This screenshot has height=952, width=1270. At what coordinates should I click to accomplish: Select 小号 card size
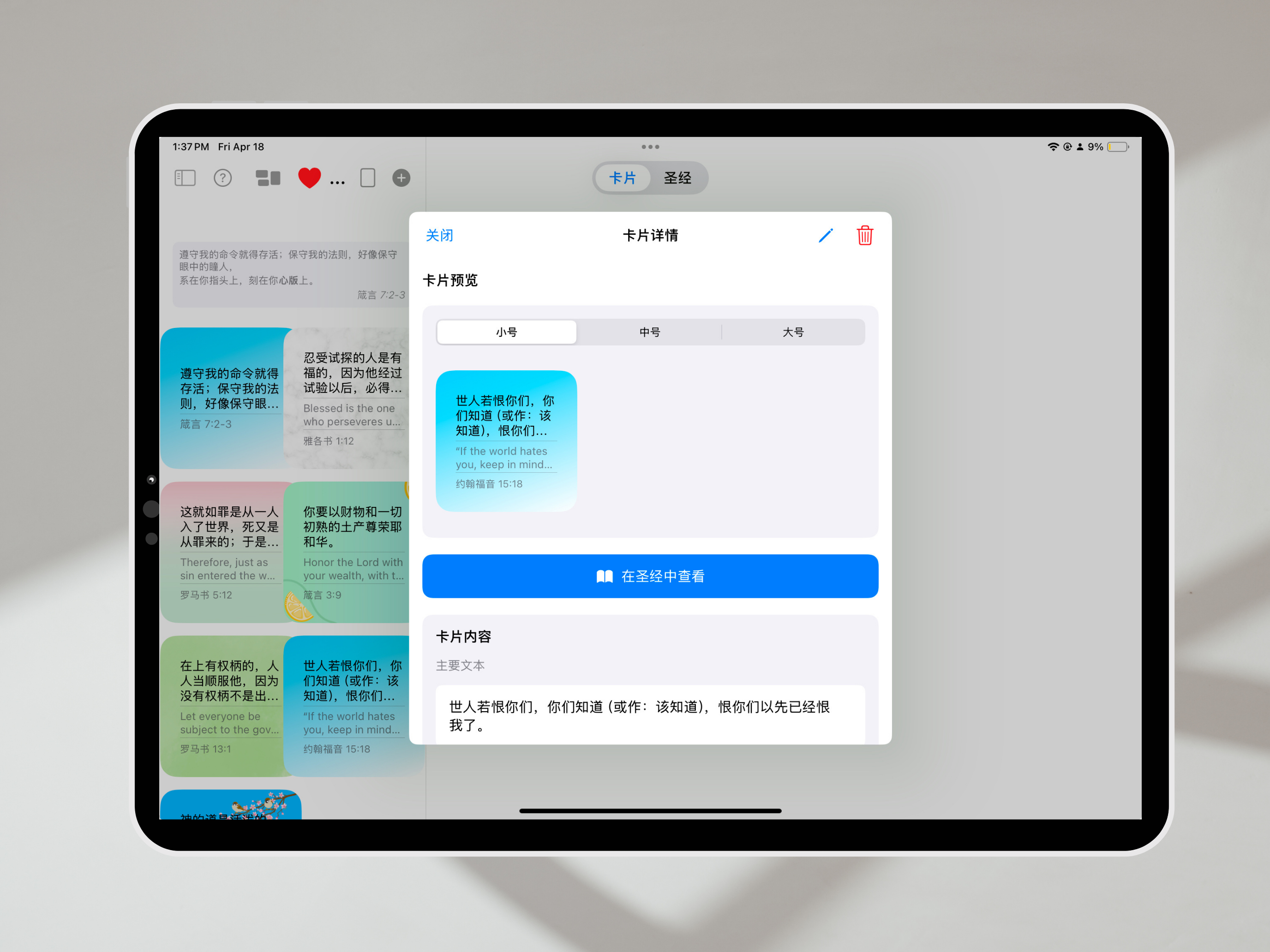click(x=506, y=332)
